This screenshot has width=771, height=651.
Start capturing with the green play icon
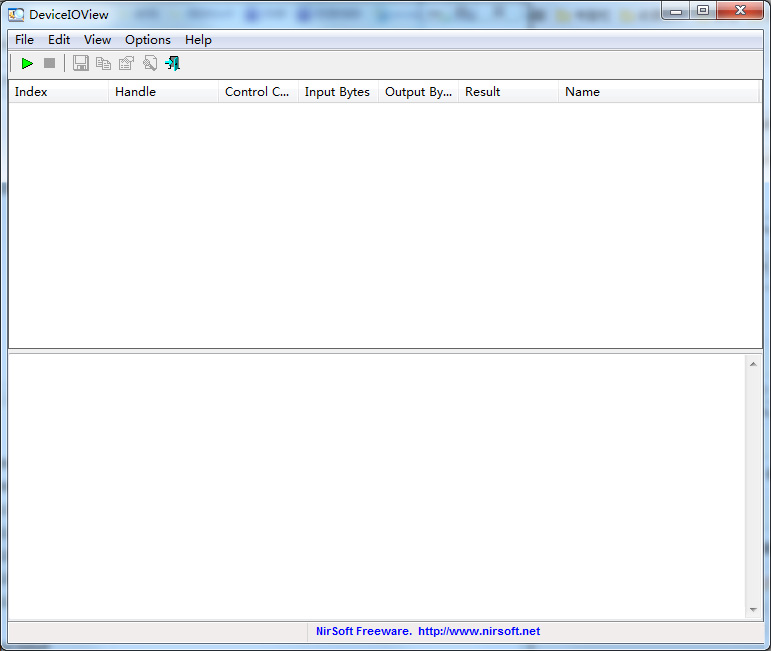[x=27, y=63]
